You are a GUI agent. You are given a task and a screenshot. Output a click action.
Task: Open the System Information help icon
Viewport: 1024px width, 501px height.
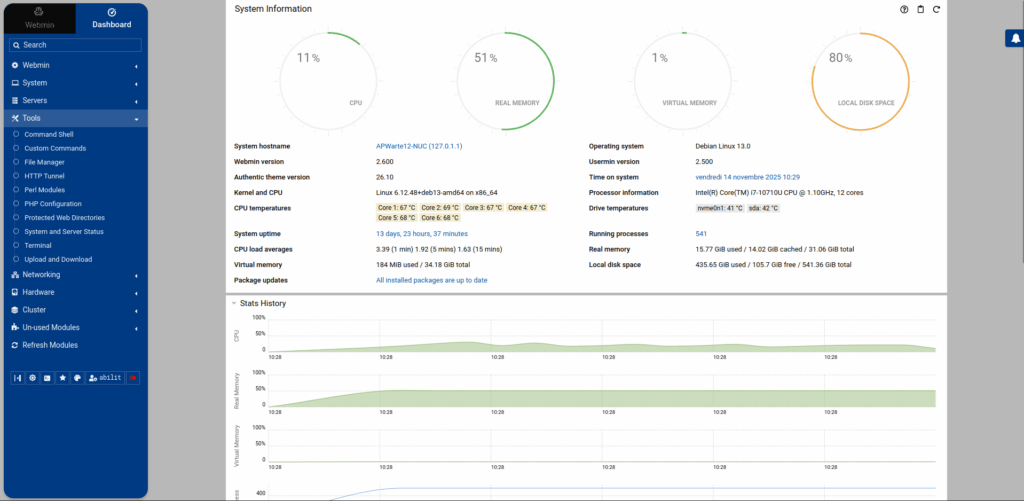pyautogui.click(x=904, y=9)
